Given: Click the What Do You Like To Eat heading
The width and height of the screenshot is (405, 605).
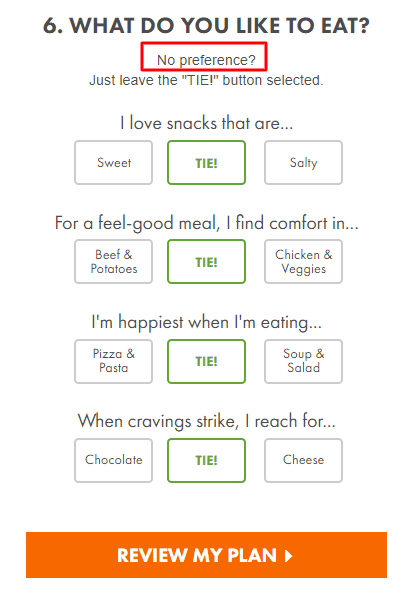Looking at the screenshot, I should tap(206, 26).
